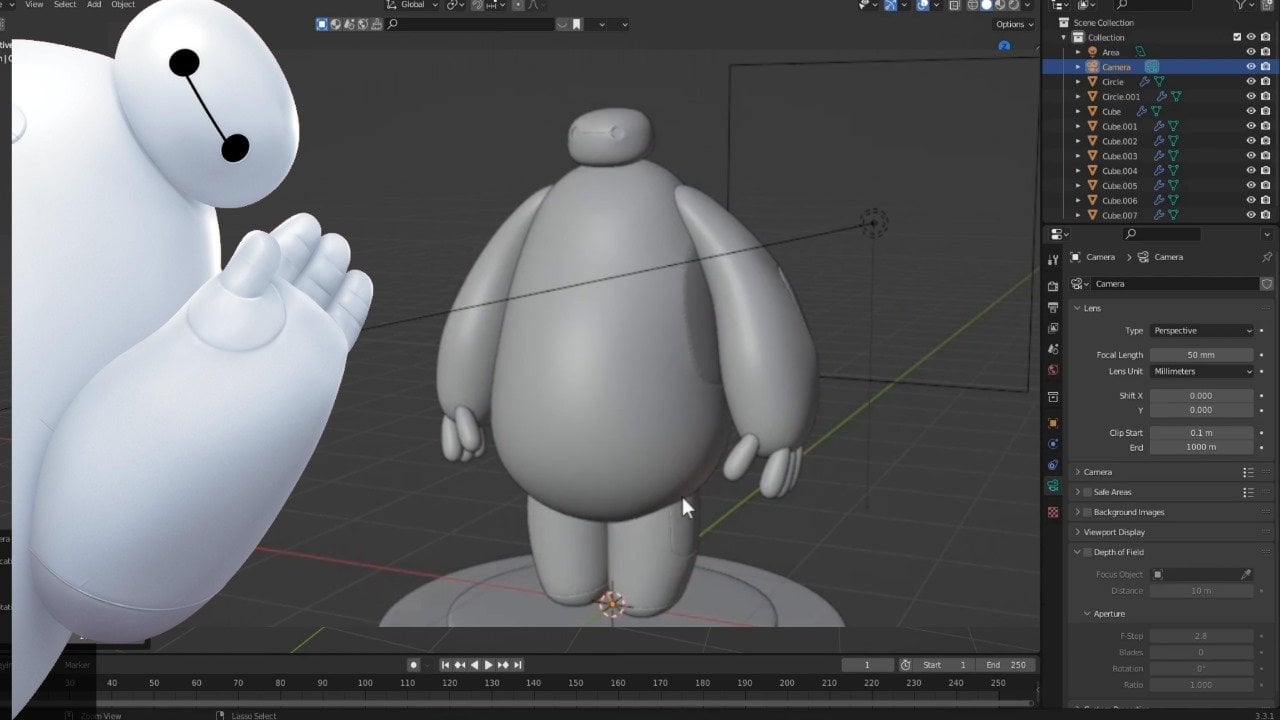
Task: Hide Cube.003 with its eye icon
Action: [x=1250, y=156]
